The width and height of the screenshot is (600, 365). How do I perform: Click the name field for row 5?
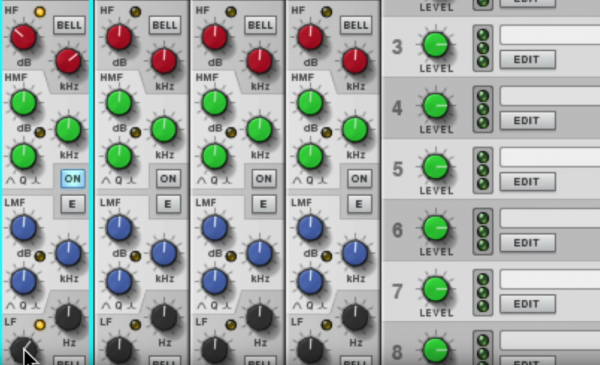click(x=550, y=158)
